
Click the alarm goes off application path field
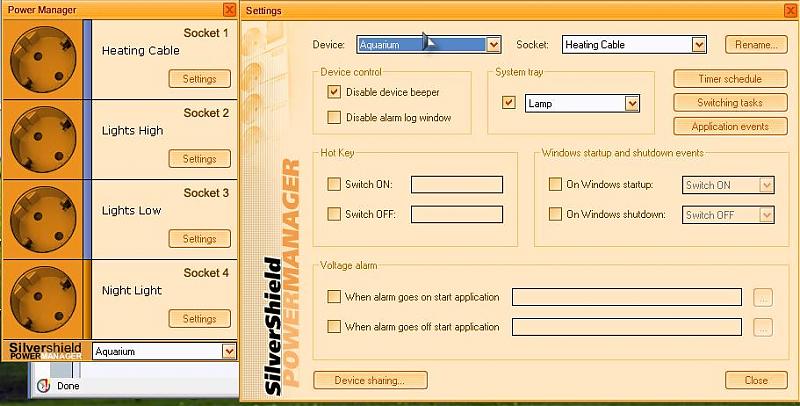pyautogui.click(x=627, y=327)
